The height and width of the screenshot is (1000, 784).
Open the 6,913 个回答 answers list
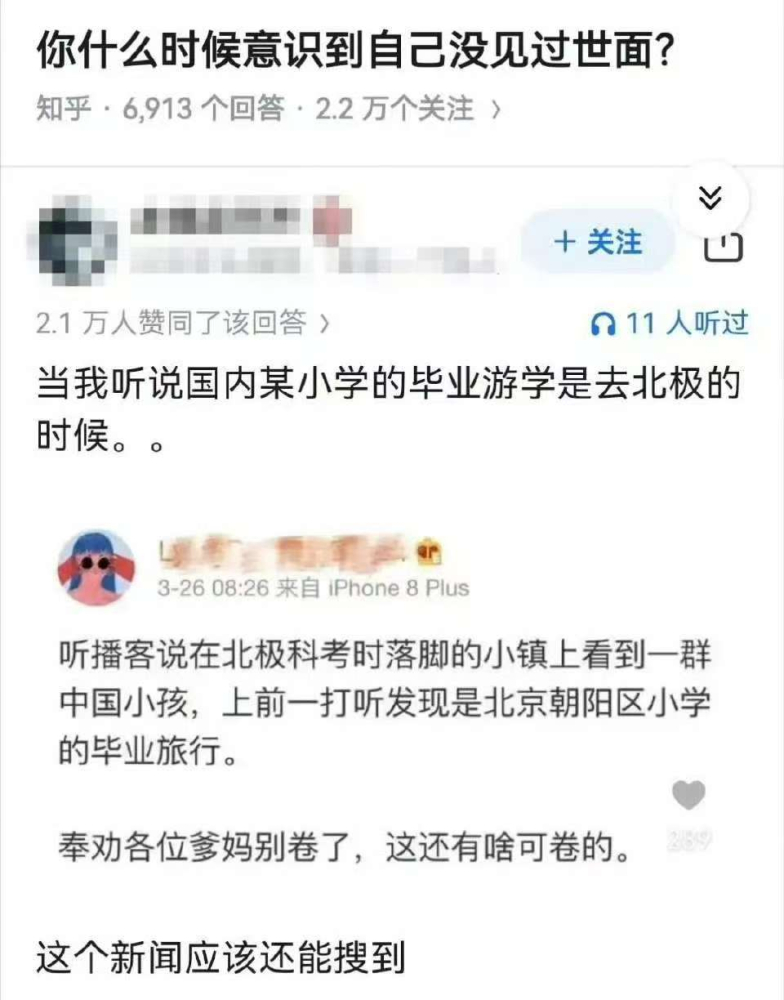click(x=203, y=108)
